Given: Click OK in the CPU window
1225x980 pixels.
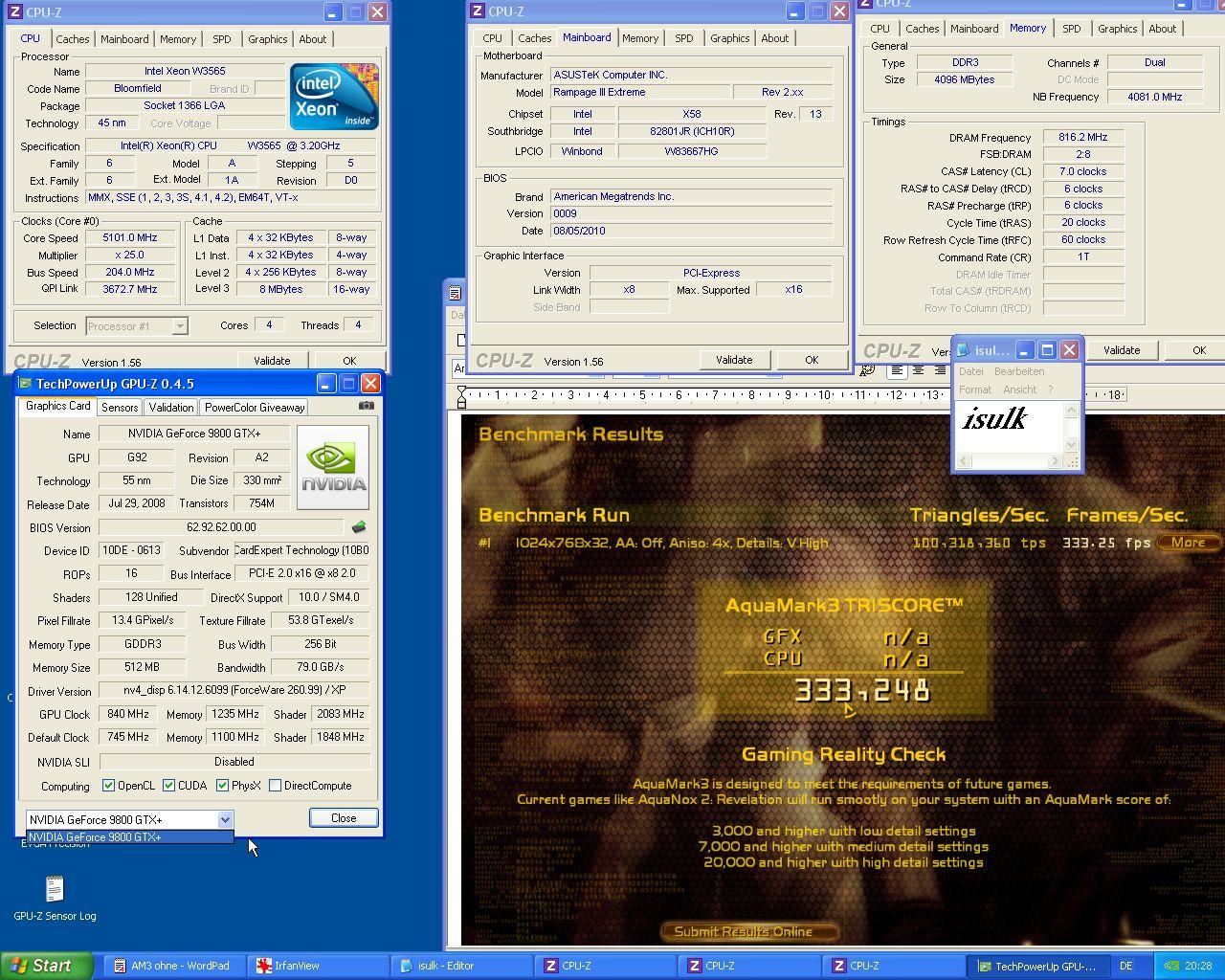Looking at the screenshot, I should point(349,361).
